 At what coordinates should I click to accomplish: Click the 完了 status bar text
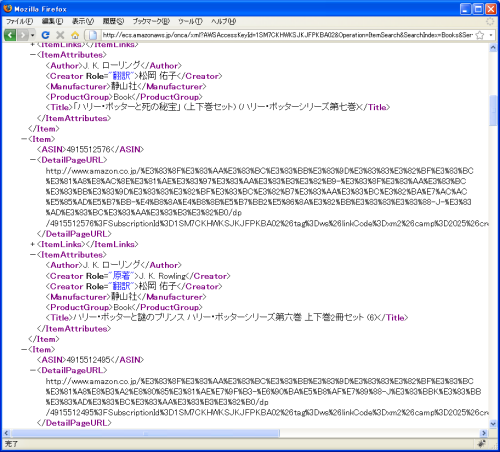[11, 444]
